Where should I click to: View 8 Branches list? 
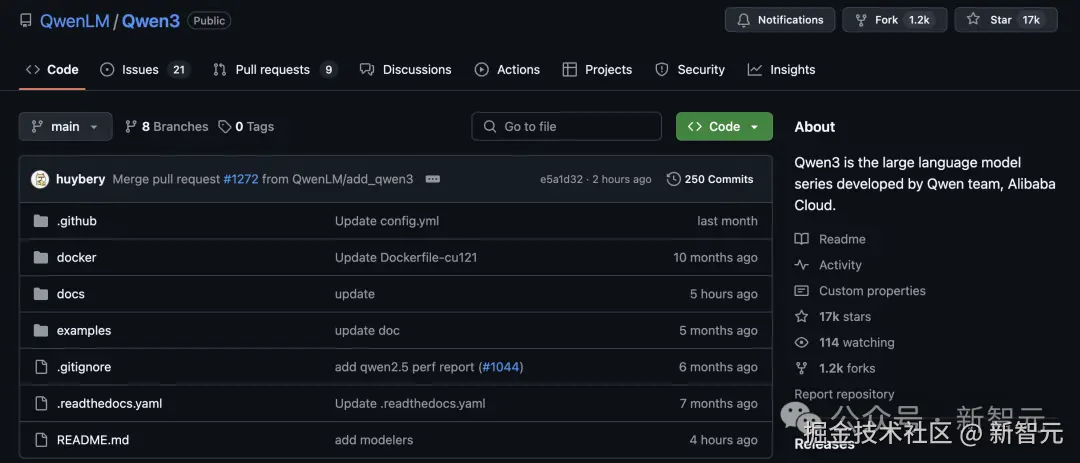click(167, 127)
